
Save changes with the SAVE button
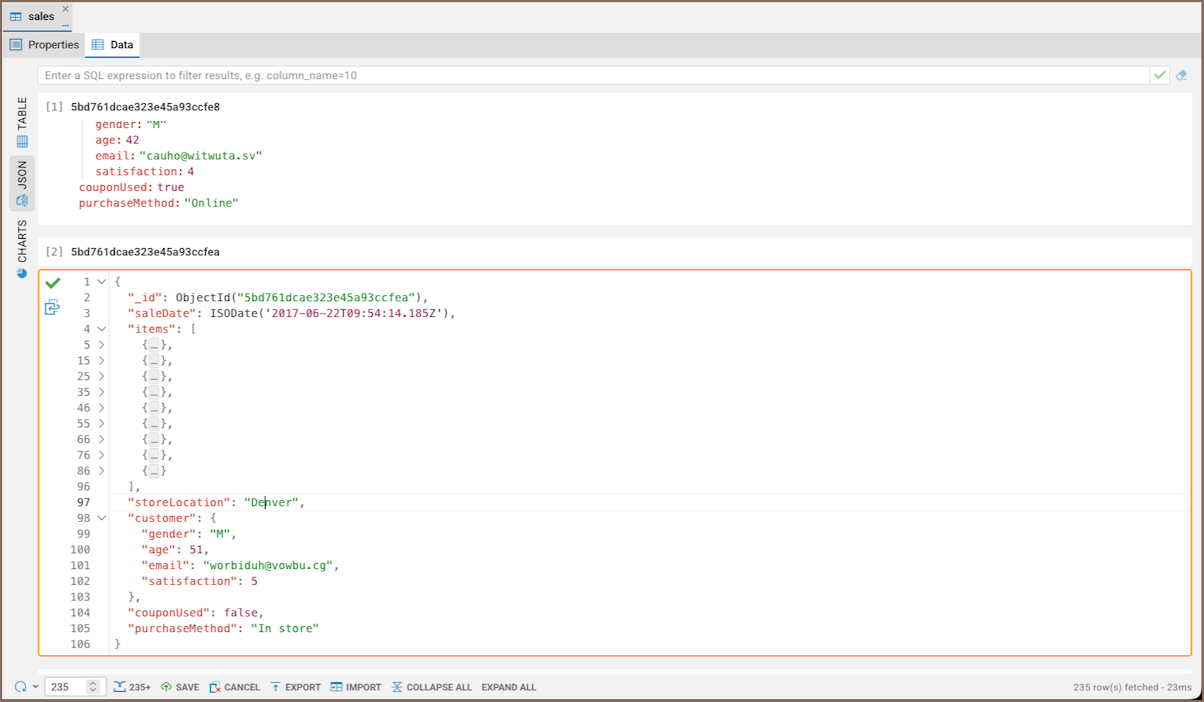click(x=180, y=687)
